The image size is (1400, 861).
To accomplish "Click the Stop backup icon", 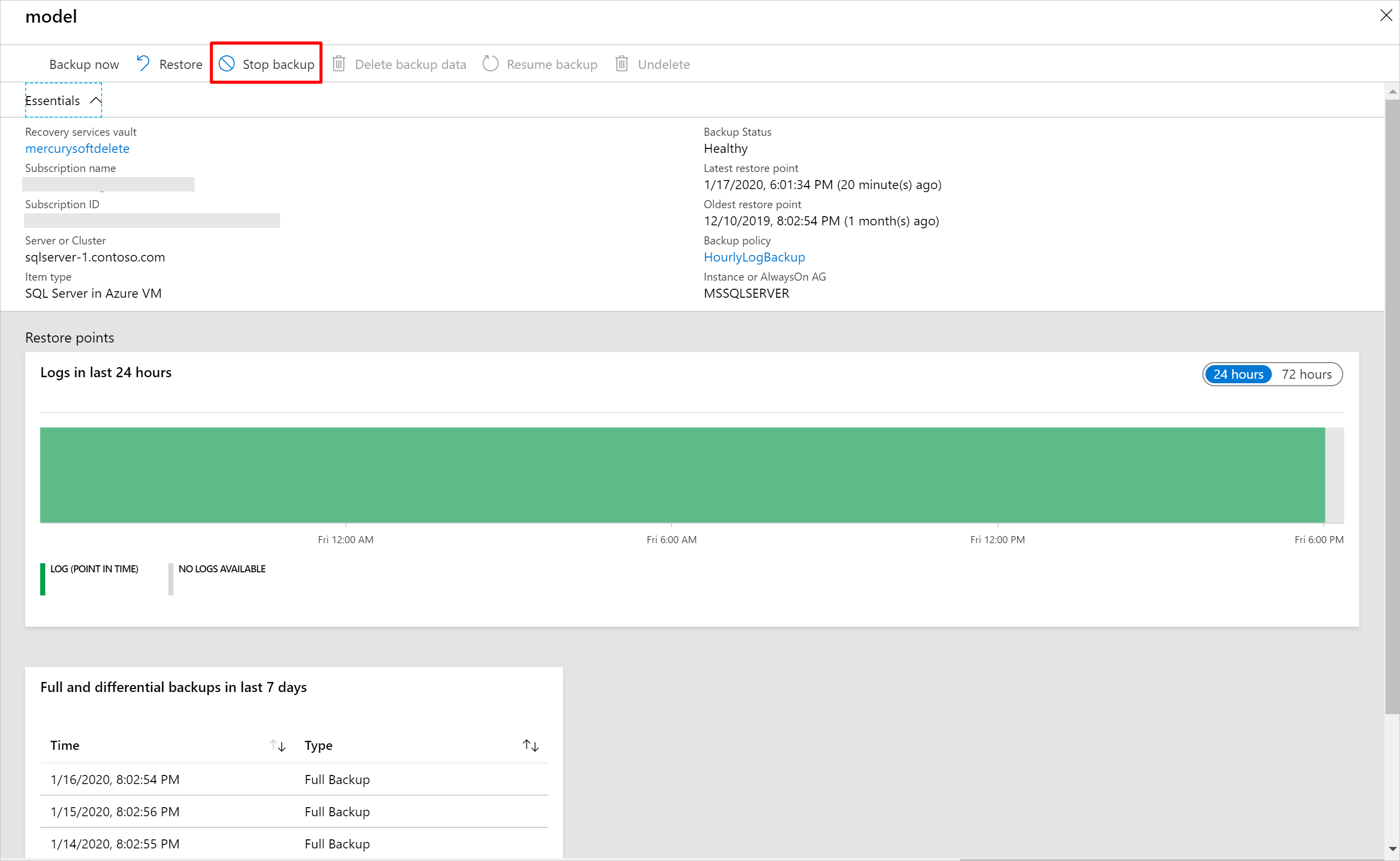I will click(228, 63).
